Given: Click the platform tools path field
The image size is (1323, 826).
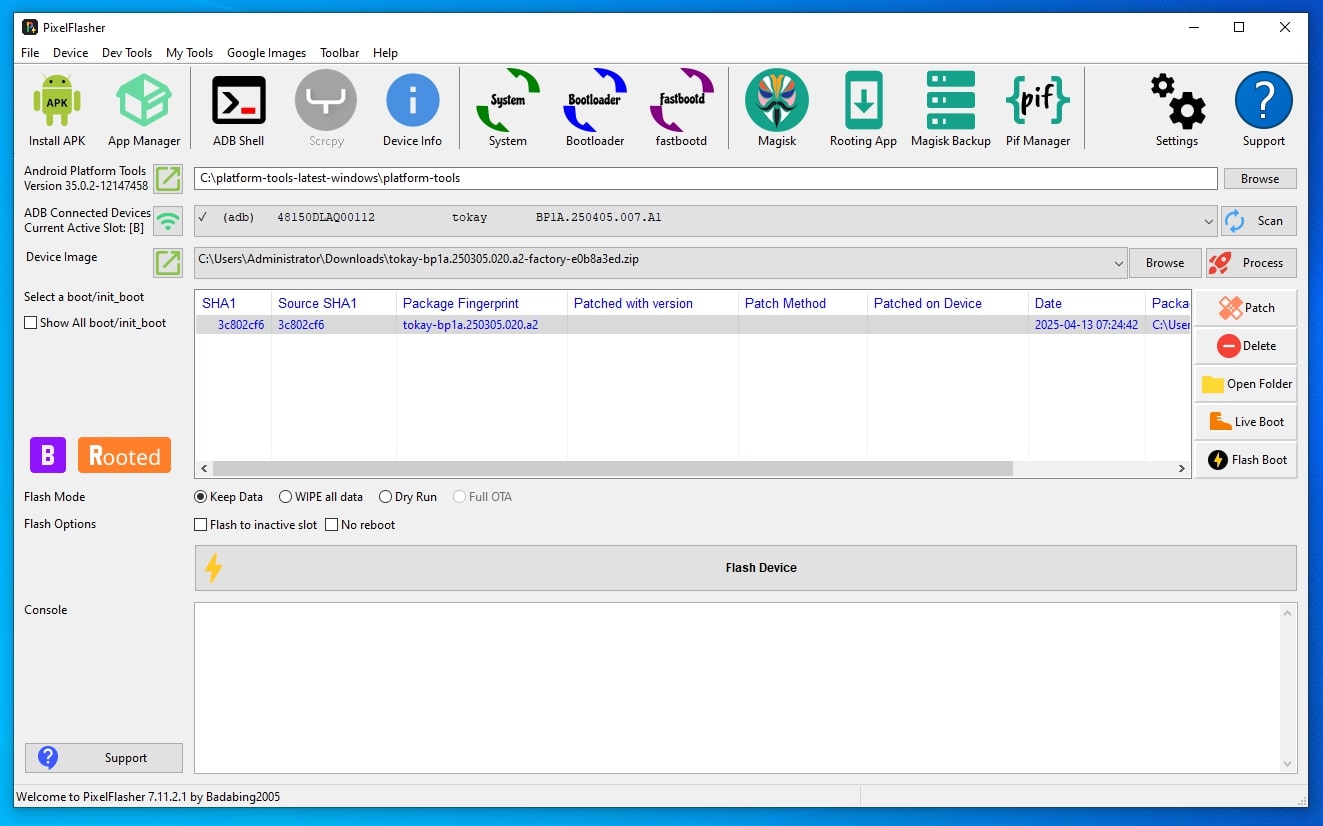Looking at the screenshot, I should point(705,178).
